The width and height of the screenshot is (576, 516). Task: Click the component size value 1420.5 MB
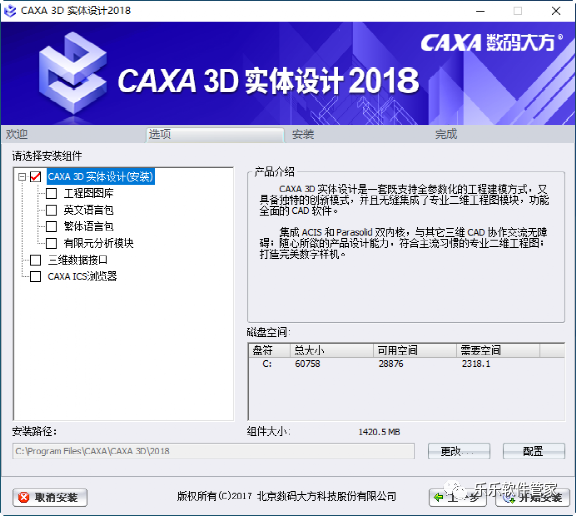pyautogui.click(x=379, y=432)
